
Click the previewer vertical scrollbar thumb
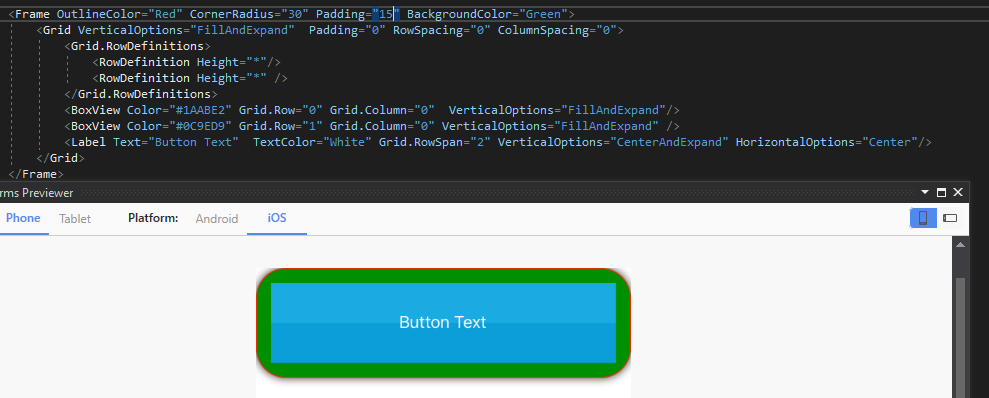coord(961,337)
